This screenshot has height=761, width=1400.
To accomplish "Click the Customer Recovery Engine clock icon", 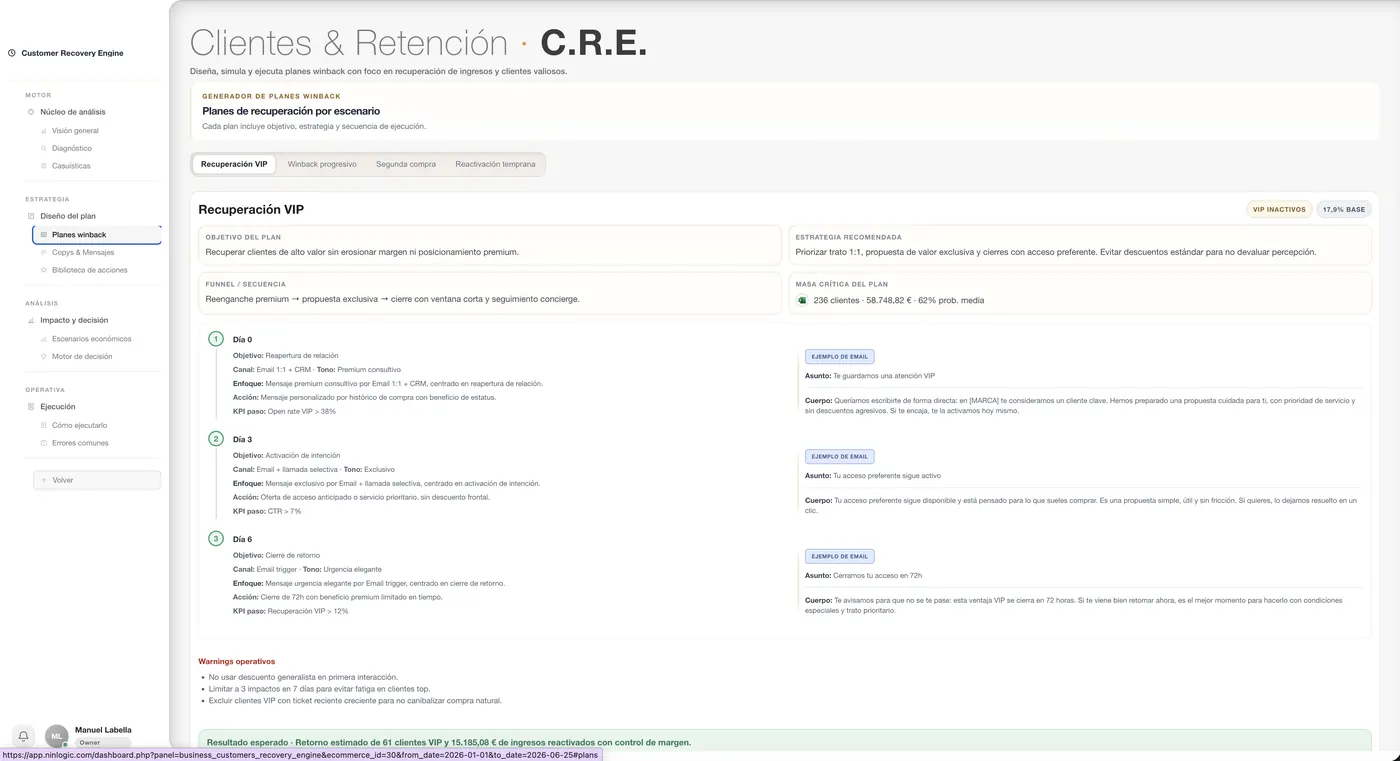I will click(x=12, y=53).
